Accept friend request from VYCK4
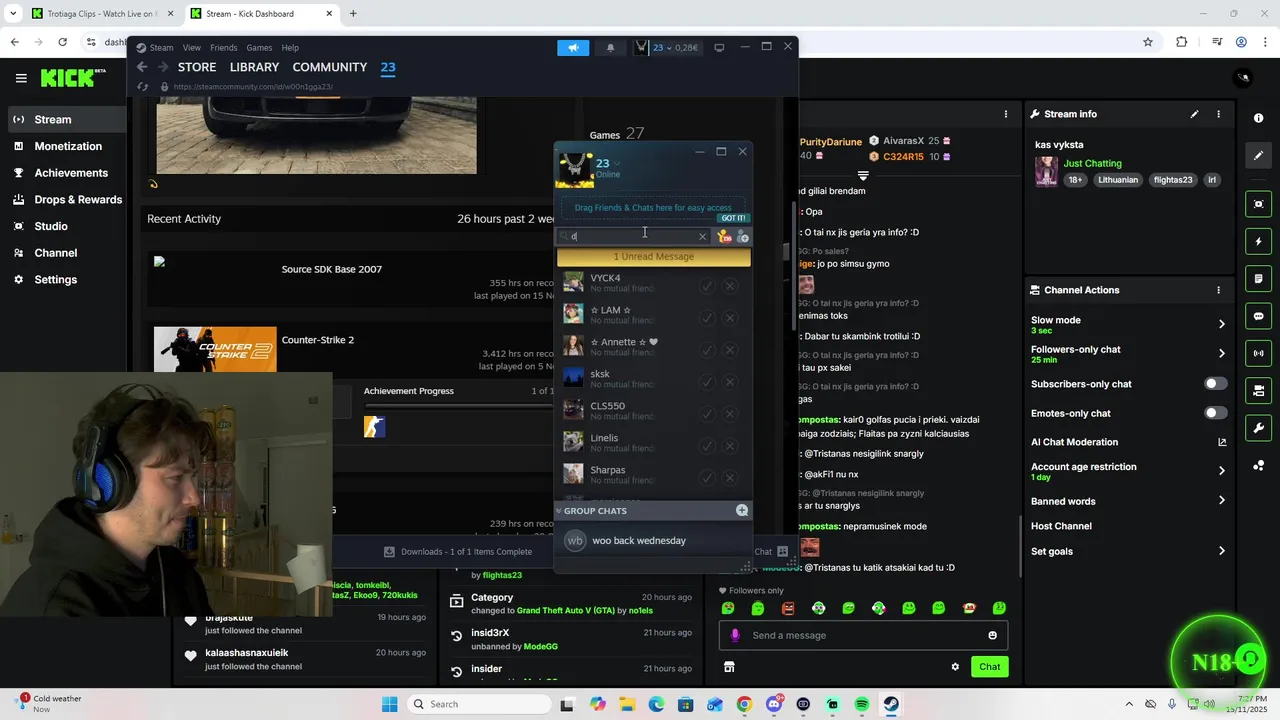This screenshot has width=1280, height=720. click(707, 286)
